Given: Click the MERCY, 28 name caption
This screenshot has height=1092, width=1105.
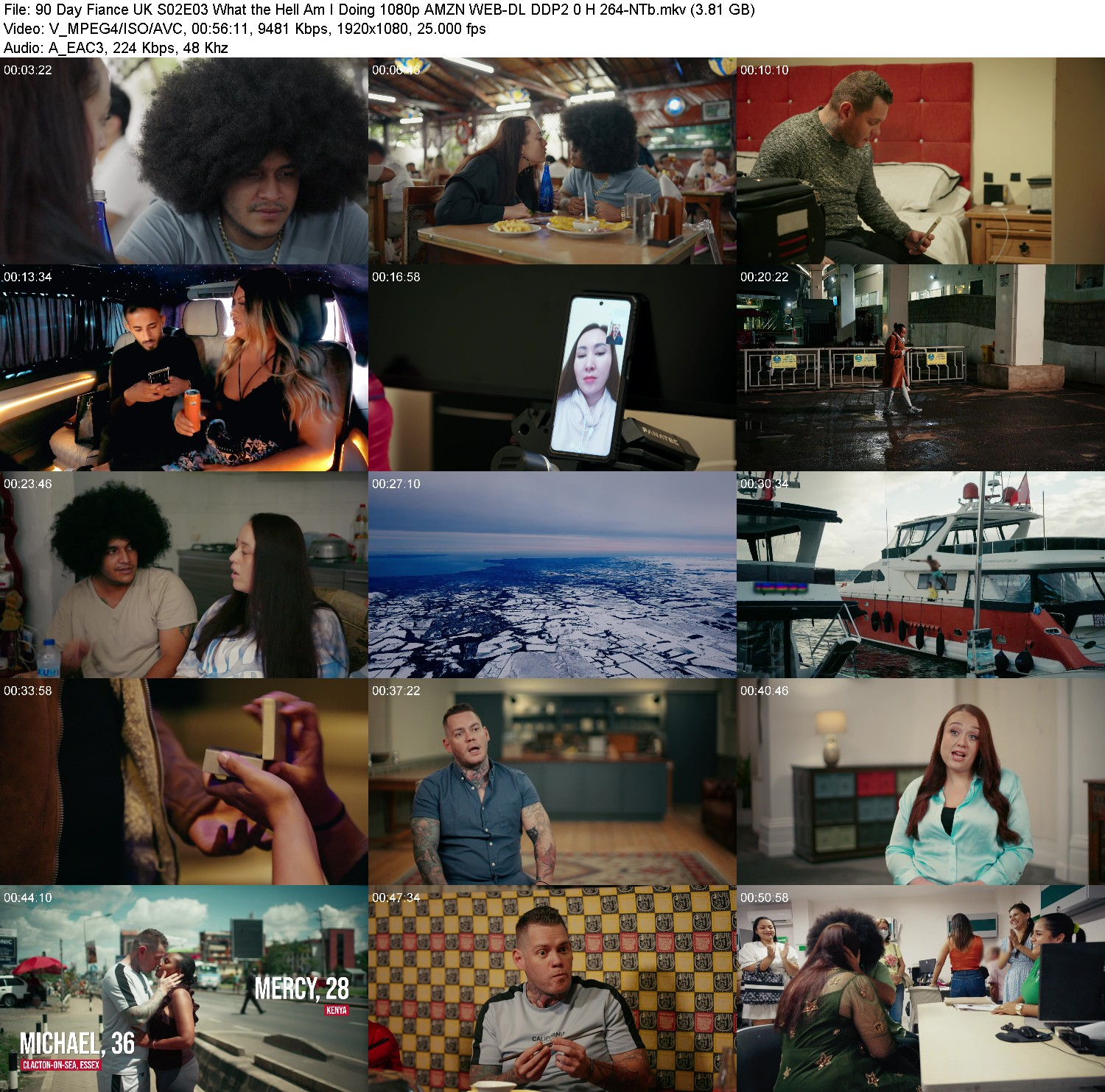Looking at the screenshot, I should [x=301, y=988].
